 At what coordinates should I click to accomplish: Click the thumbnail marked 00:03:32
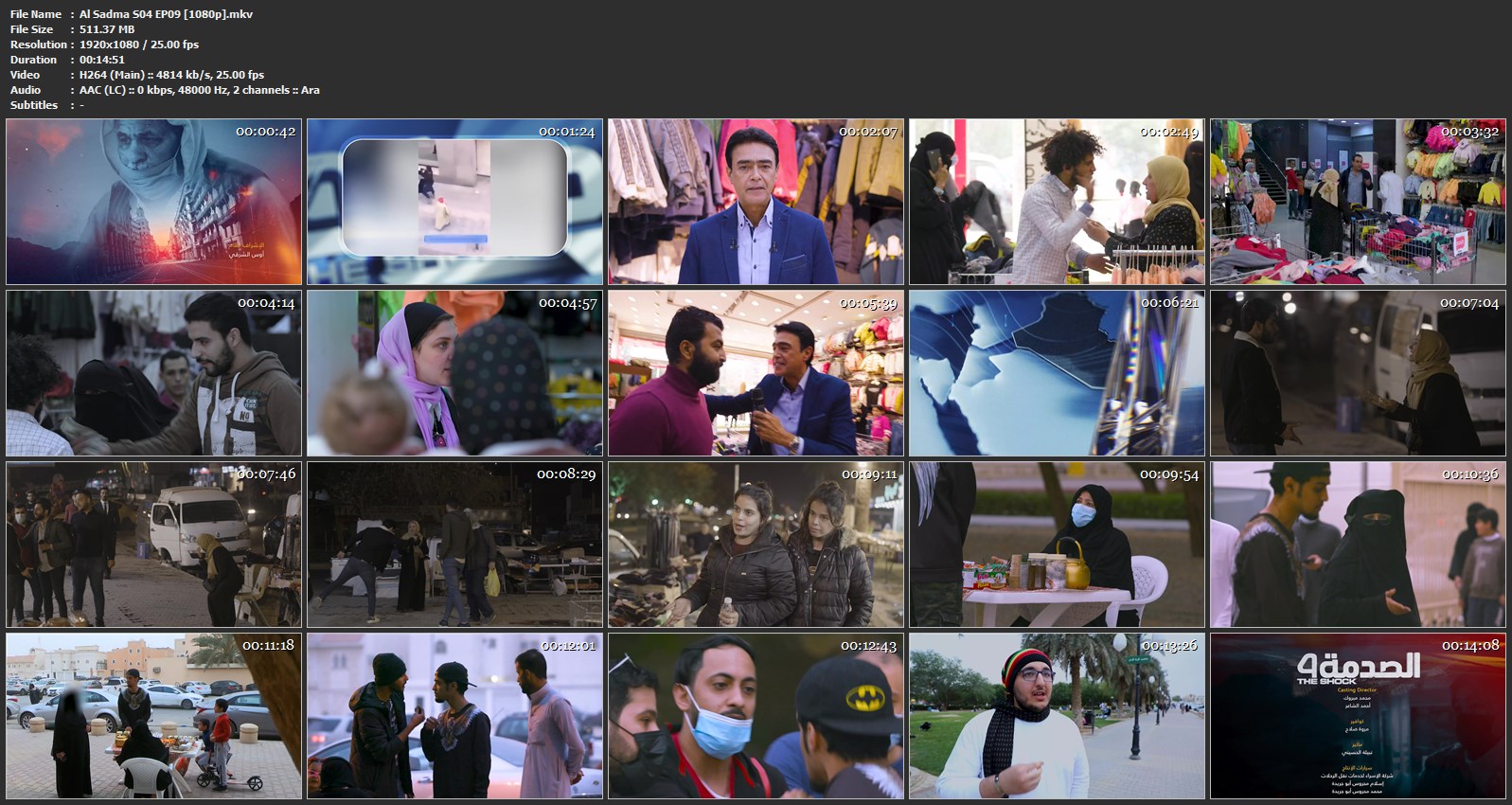[x=1358, y=202]
